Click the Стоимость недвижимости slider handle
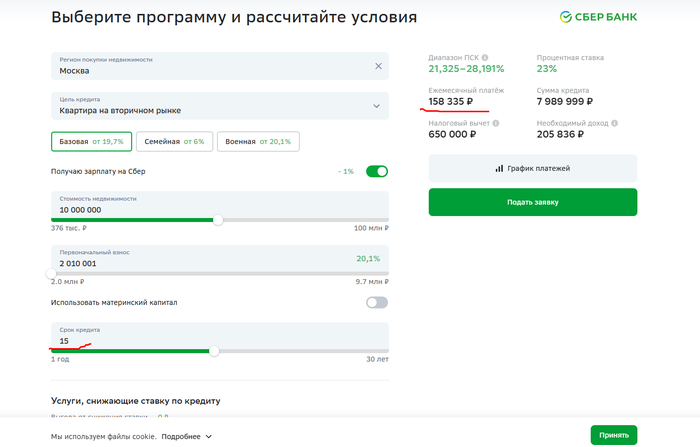 pos(219,220)
